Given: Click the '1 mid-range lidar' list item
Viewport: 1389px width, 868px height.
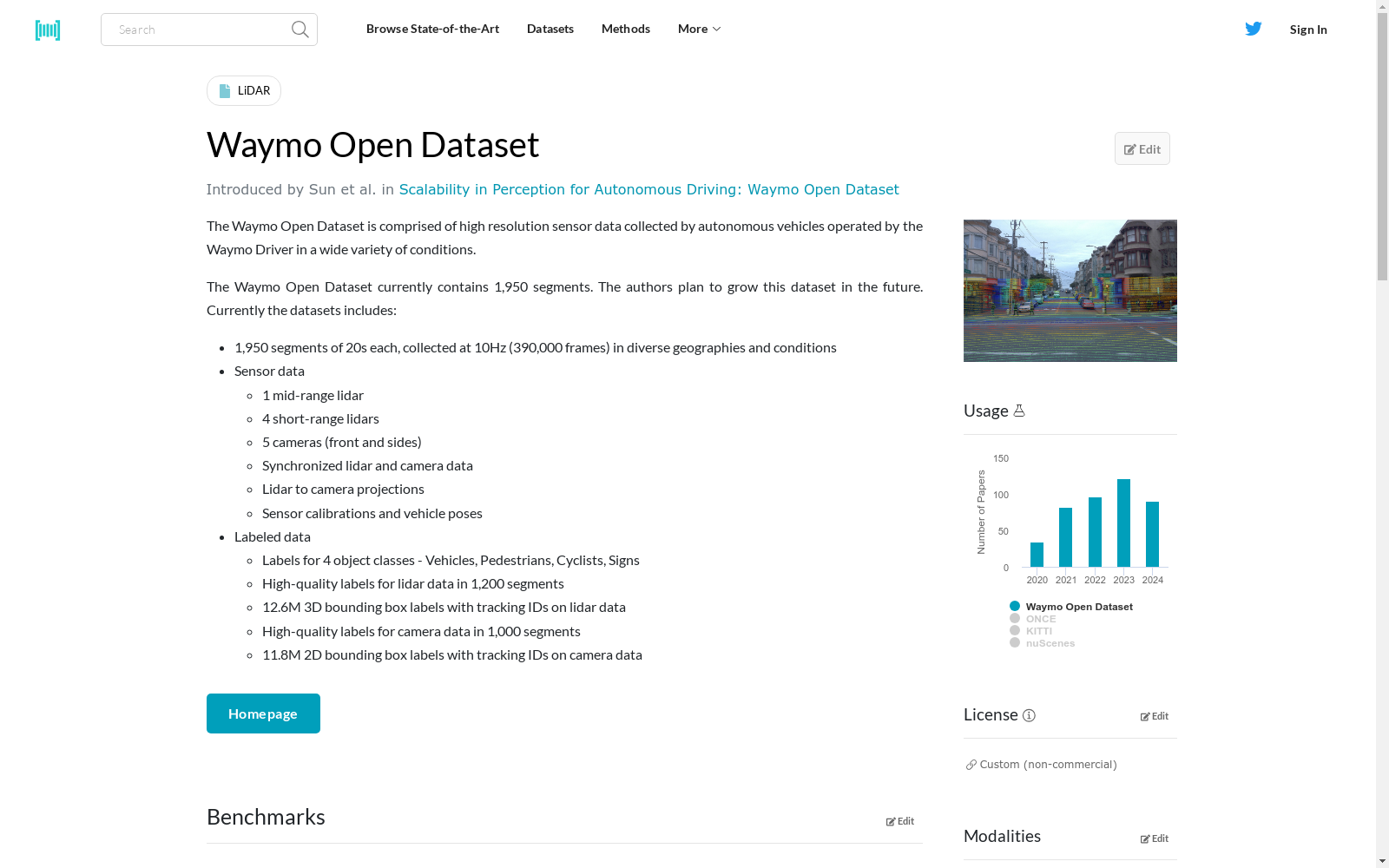Looking at the screenshot, I should tap(313, 395).
